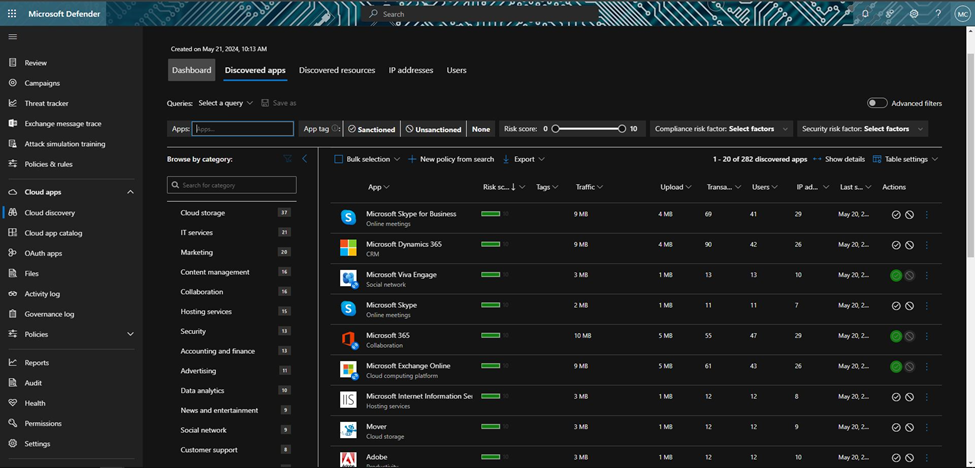Click Show details
The height and width of the screenshot is (468, 975).
click(839, 159)
